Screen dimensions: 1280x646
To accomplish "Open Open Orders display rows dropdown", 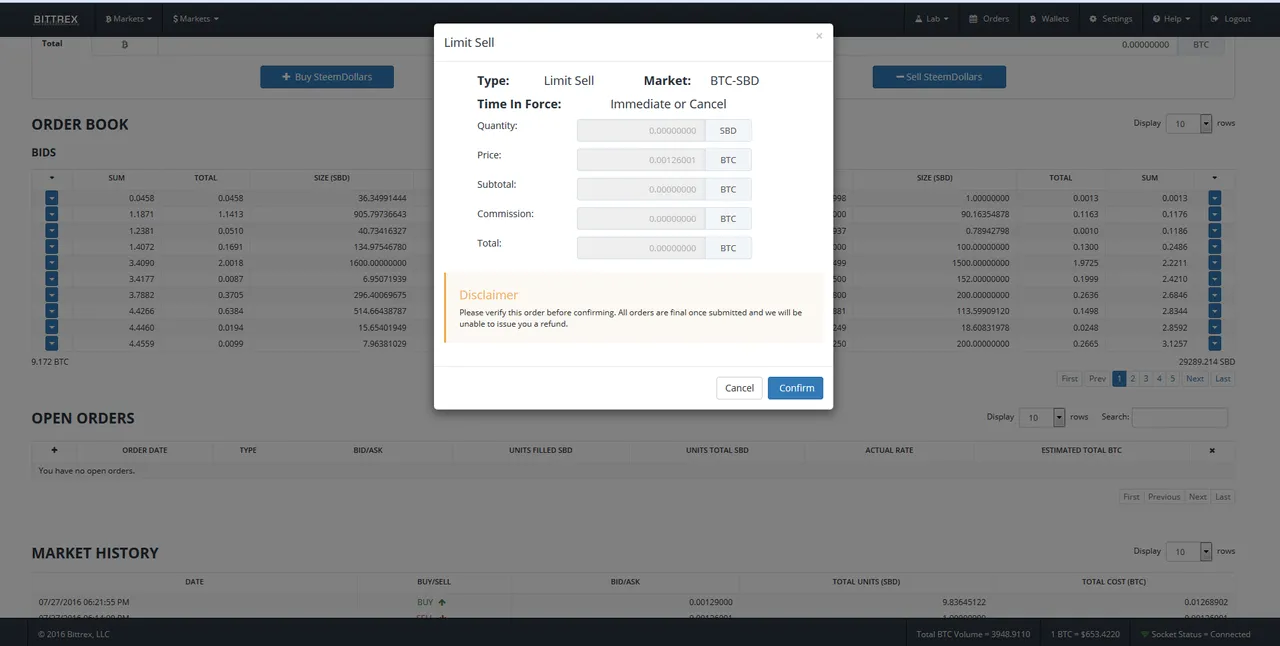I will click(1043, 417).
